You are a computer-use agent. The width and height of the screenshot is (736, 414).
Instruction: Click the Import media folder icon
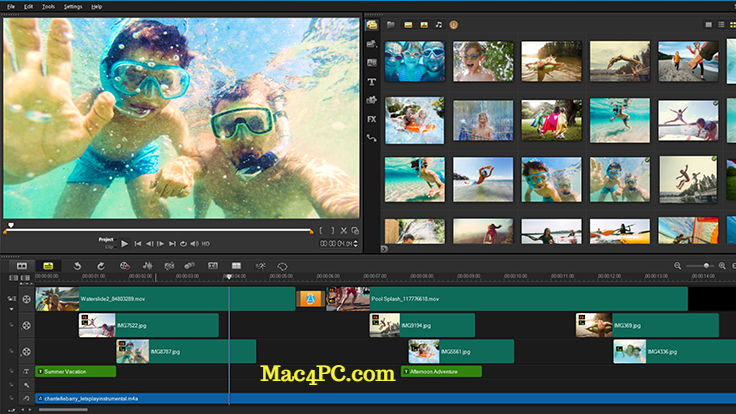[x=391, y=24]
